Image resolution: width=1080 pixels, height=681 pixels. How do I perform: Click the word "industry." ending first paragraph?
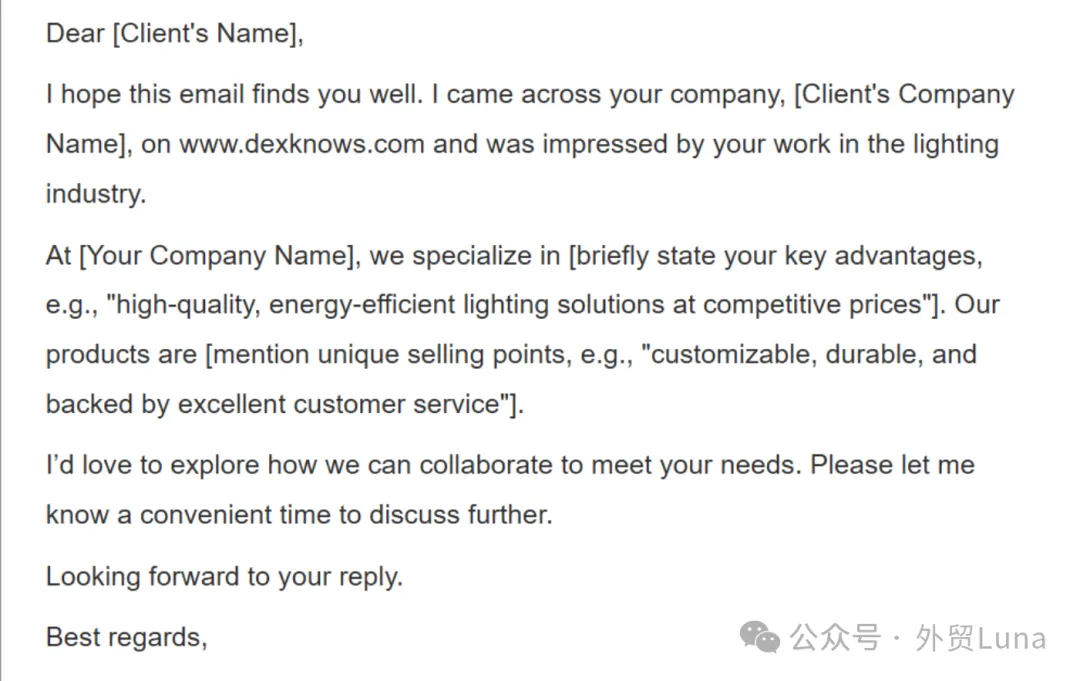click(x=96, y=194)
